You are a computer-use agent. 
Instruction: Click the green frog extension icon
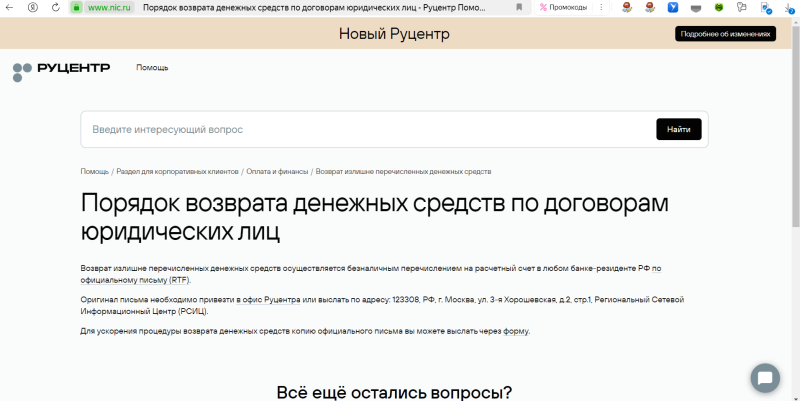(x=718, y=7)
